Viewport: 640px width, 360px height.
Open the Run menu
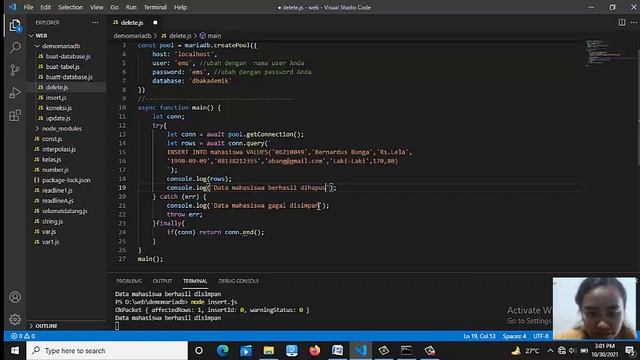click(131, 7)
